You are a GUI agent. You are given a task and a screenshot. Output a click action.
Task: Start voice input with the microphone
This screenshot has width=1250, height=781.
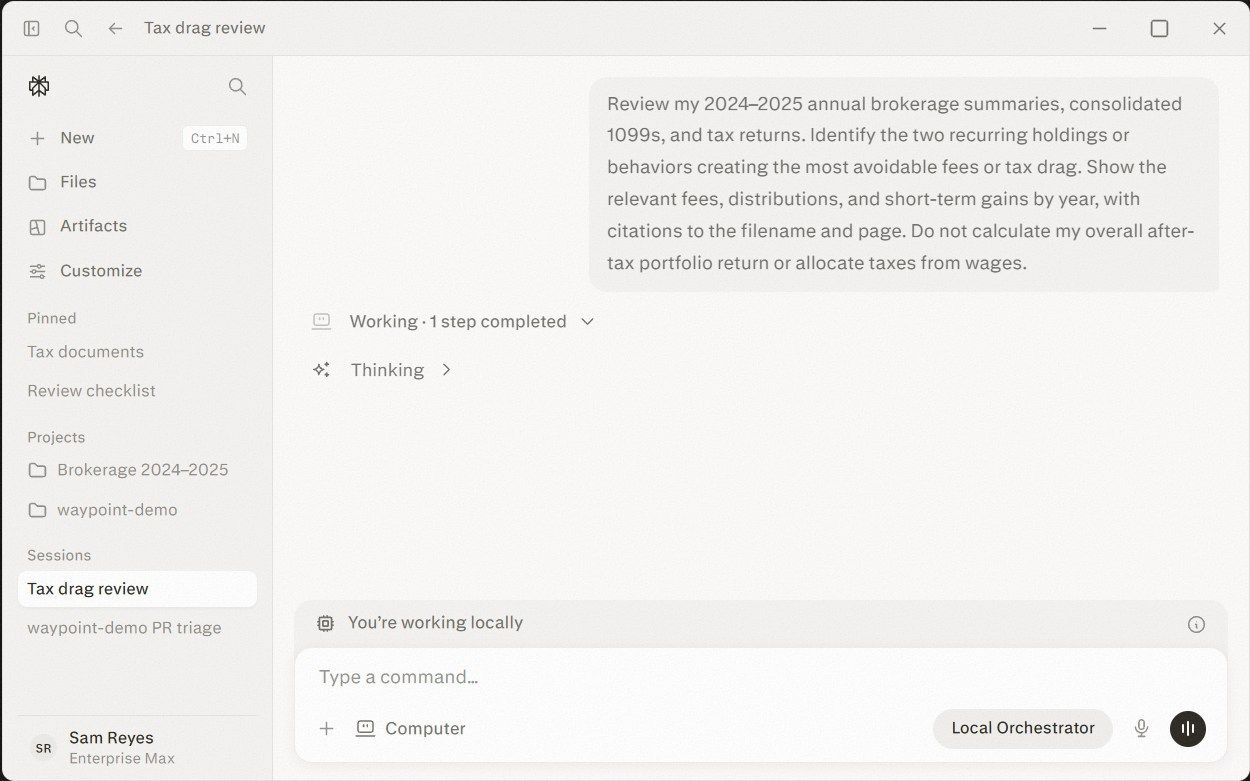point(1141,729)
